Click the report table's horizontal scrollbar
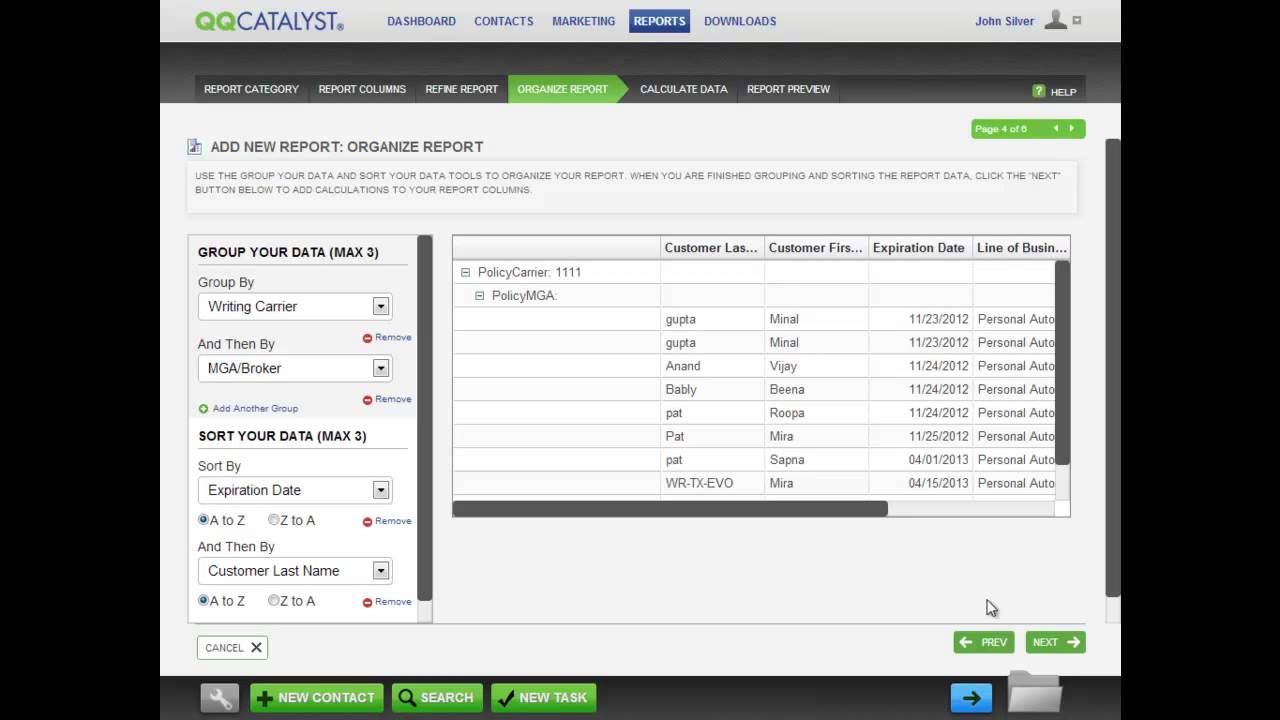This screenshot has height=720, width=1280. (x=670, y=509)
